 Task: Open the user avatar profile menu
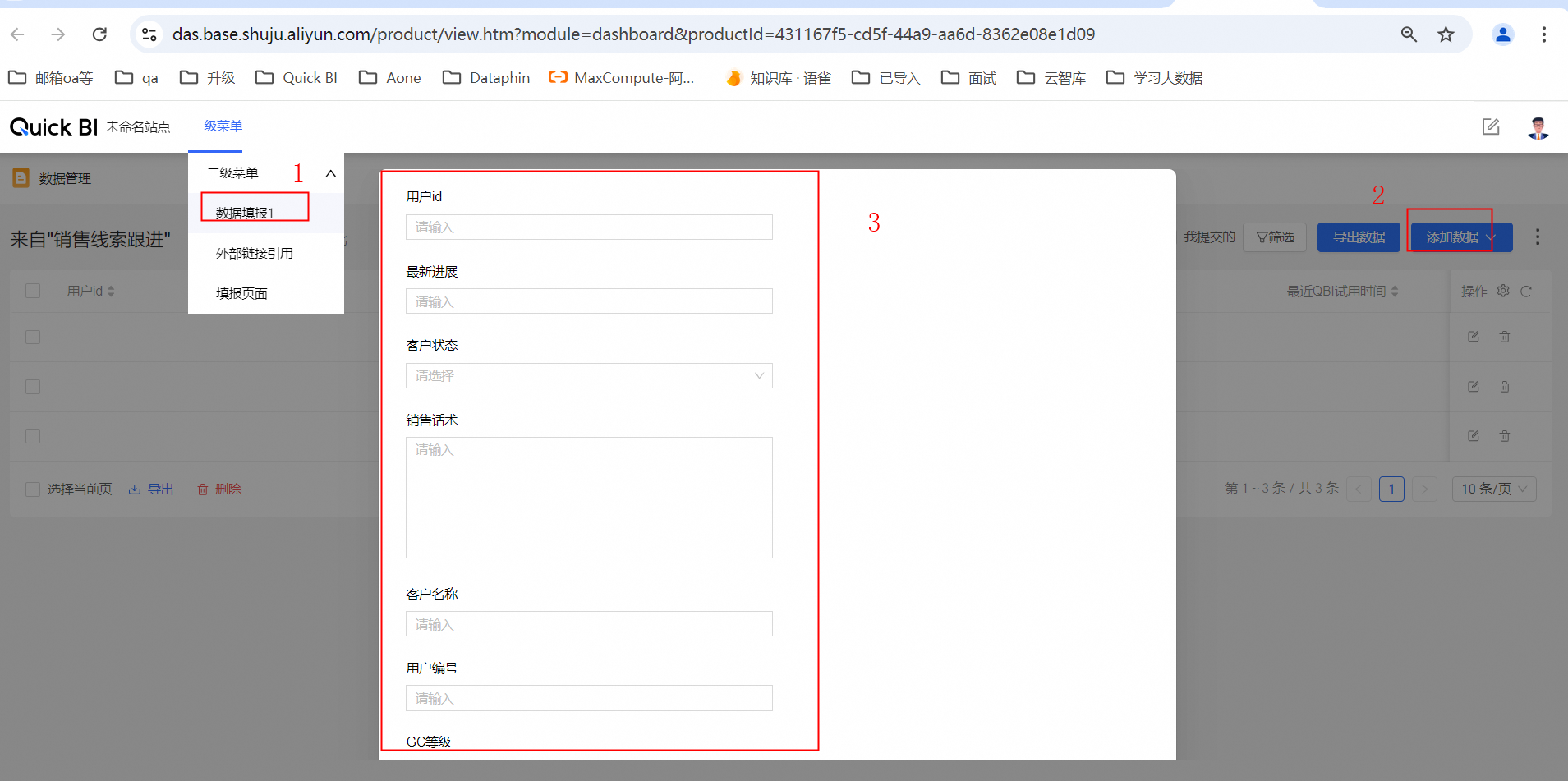pyautogui.click(x=1538, y=127)
